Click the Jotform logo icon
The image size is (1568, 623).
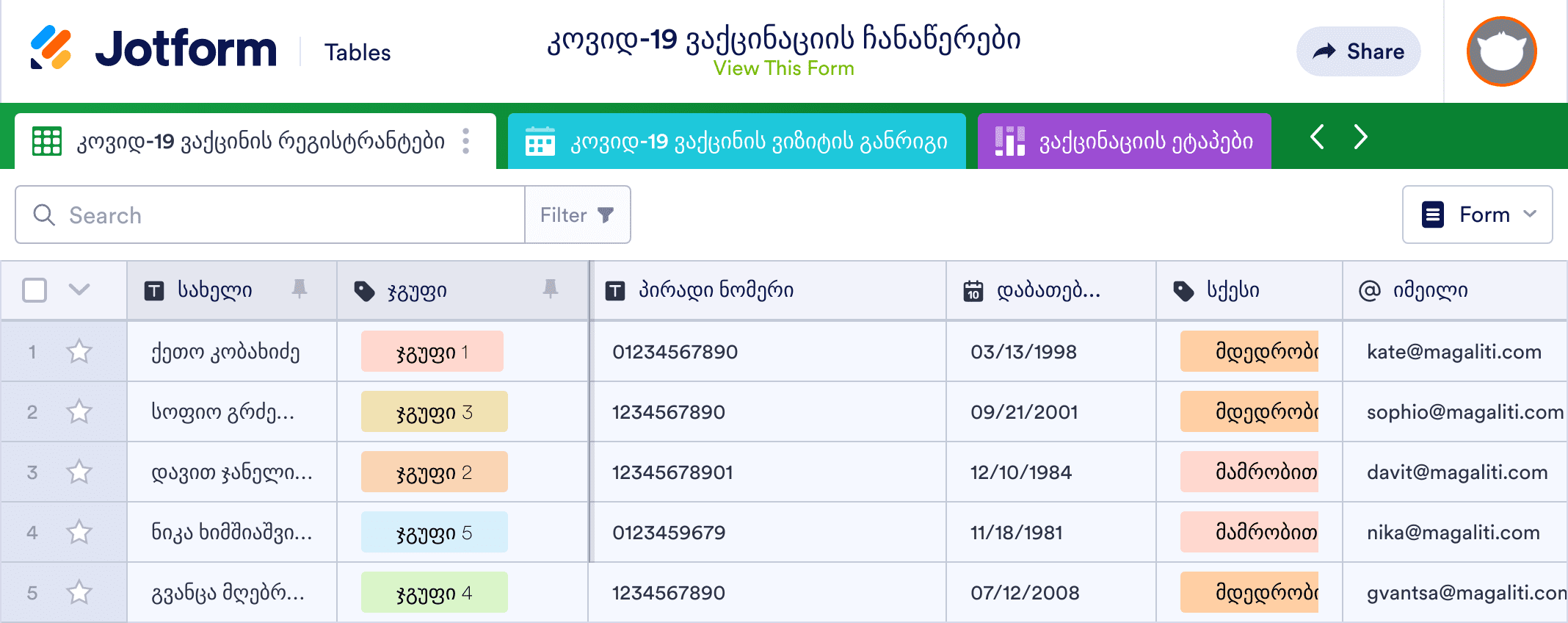pyautogui.click(x=51, y=48)
